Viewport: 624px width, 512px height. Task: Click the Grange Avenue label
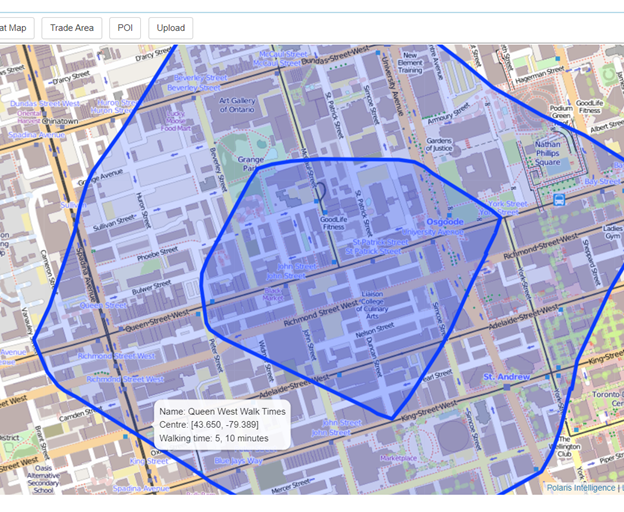(x=100, y=177)
